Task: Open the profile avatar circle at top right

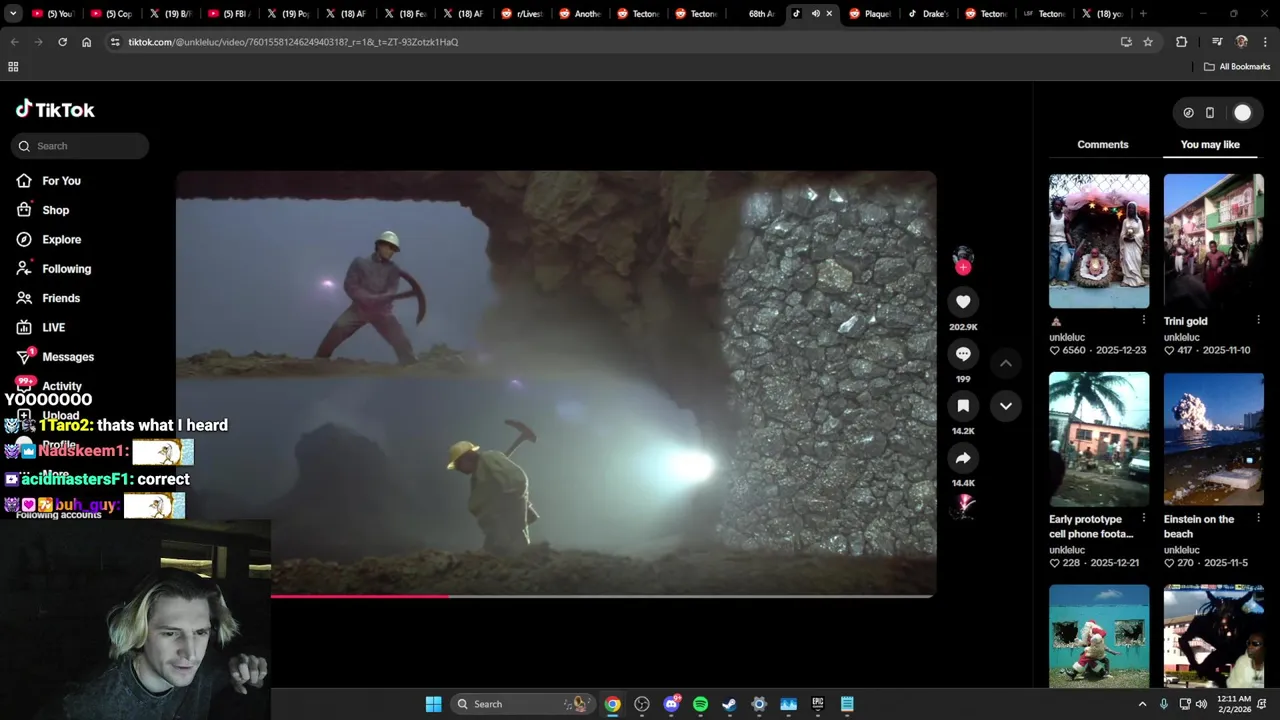Action: coord(1242,113)
